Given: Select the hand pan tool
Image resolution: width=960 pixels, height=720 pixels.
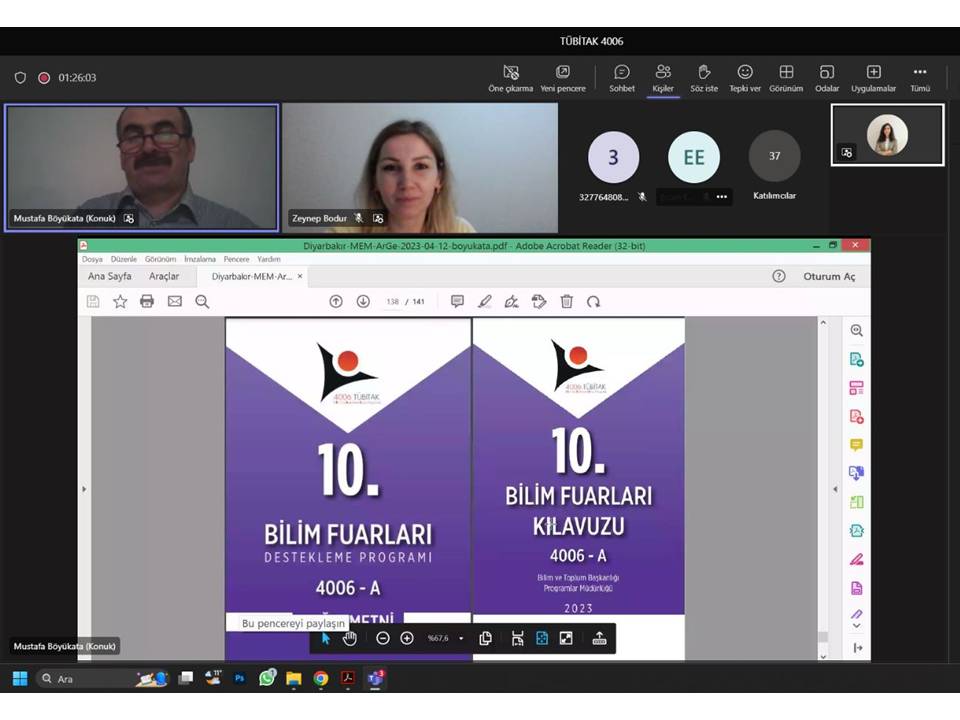Looking at the screenshot, I should [x=349, y=638].
